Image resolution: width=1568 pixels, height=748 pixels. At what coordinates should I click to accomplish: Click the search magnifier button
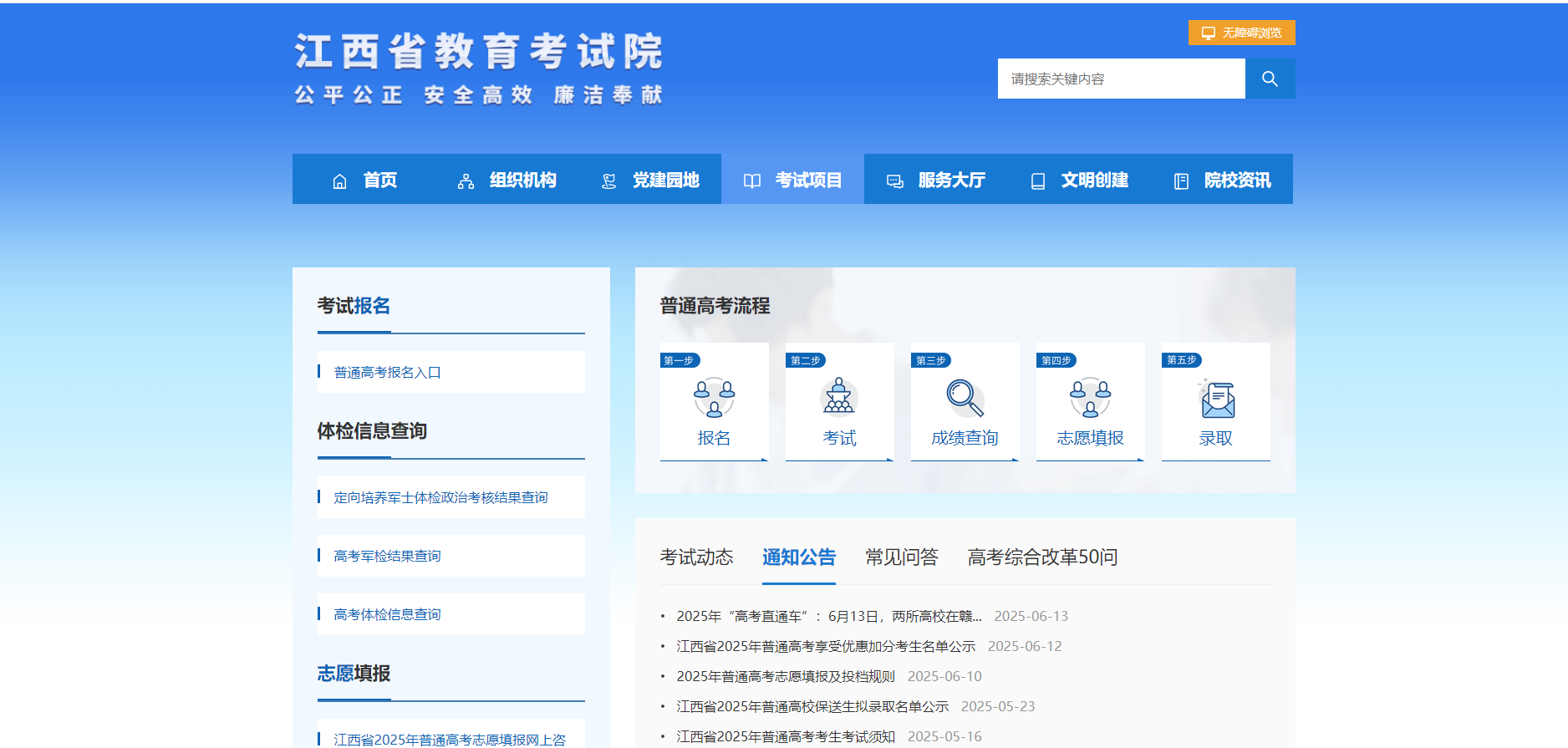pos(1270,79)
